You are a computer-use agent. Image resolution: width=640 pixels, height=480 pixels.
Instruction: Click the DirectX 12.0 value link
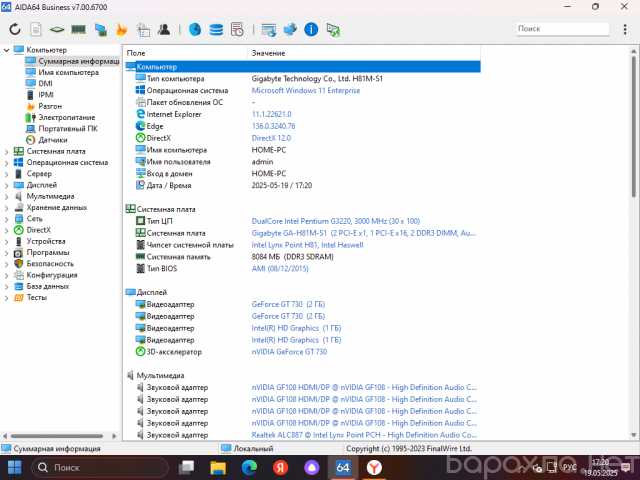tap(271, 138)
